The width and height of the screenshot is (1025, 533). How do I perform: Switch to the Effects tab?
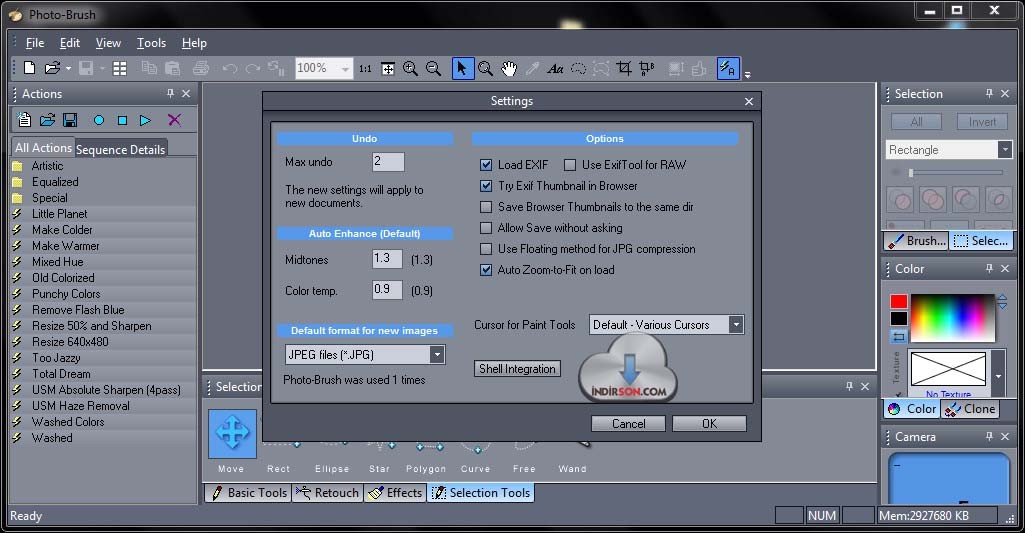(395, 493)
